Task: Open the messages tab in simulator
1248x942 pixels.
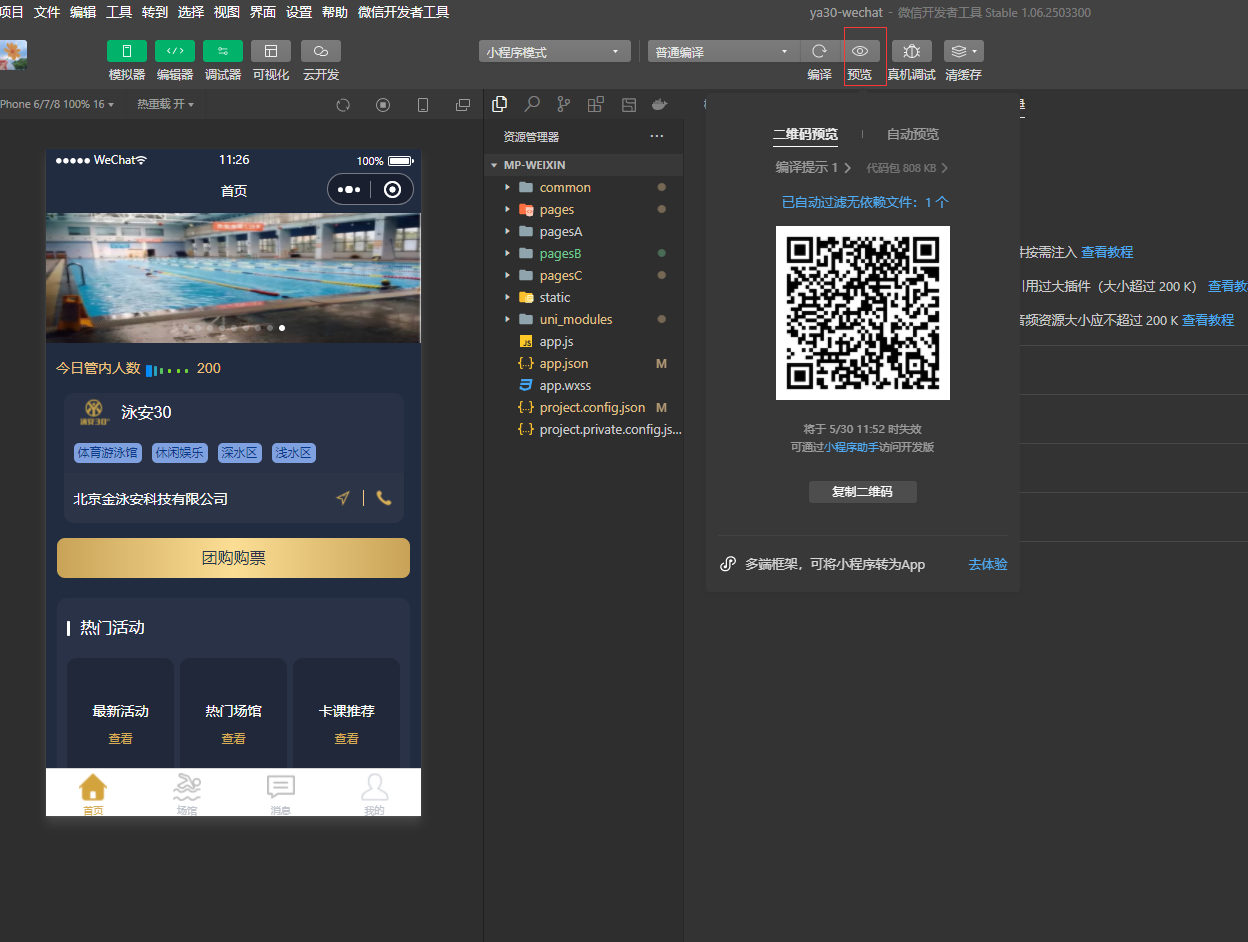Action: pyautogui.click(x=280, y=794)
